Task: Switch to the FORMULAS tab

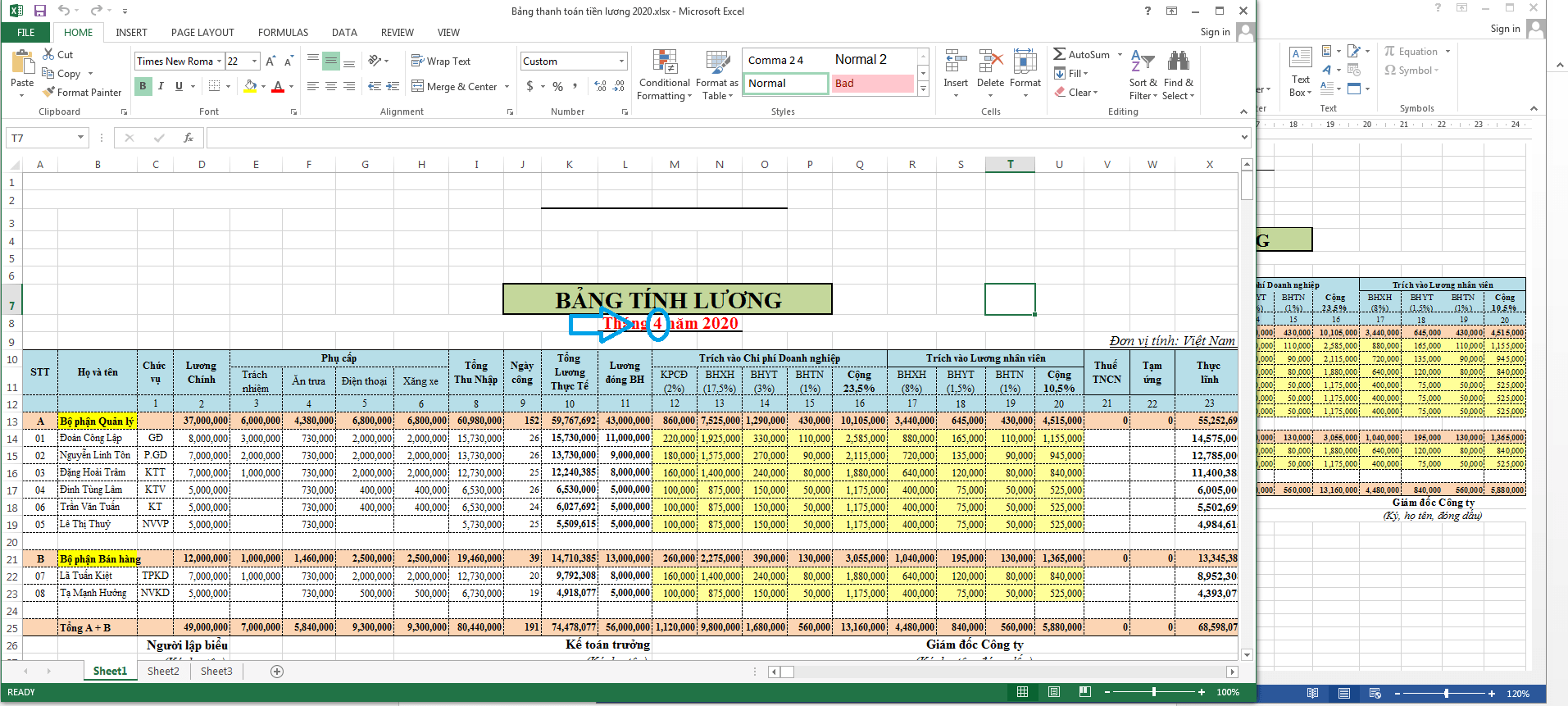Action: [283, 33]
